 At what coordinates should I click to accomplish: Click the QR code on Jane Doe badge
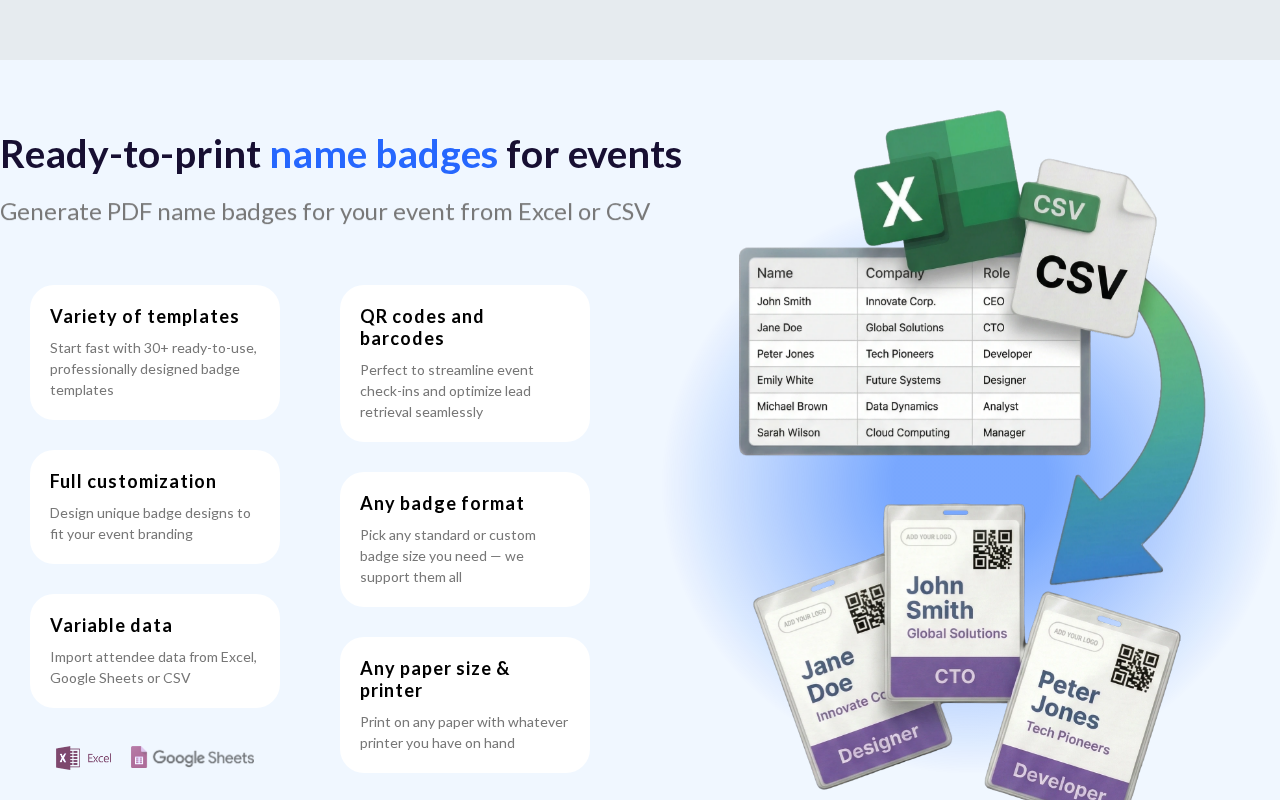click(x=866, y=608)
